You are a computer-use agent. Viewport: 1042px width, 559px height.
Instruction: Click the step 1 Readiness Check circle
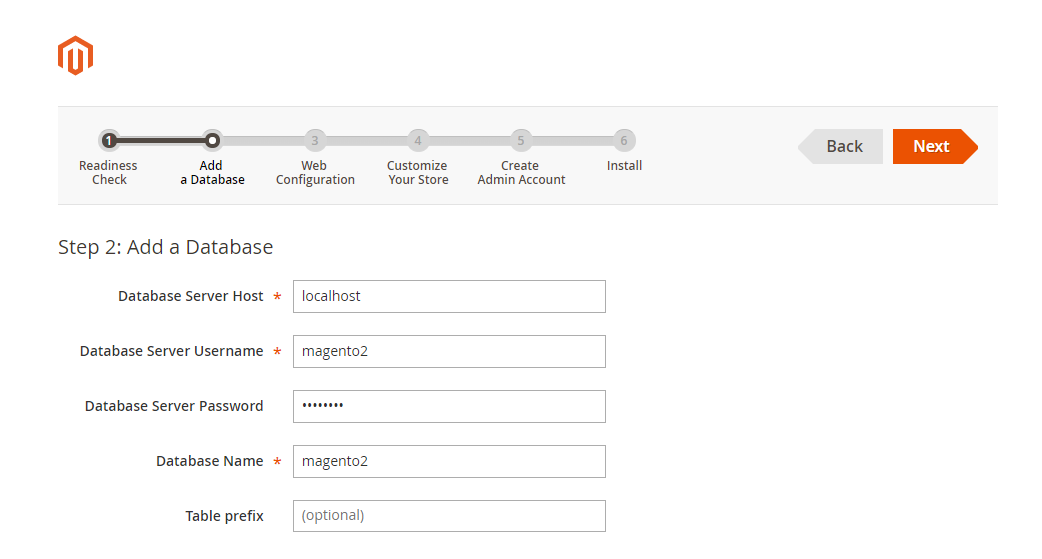tap(109, 141)
